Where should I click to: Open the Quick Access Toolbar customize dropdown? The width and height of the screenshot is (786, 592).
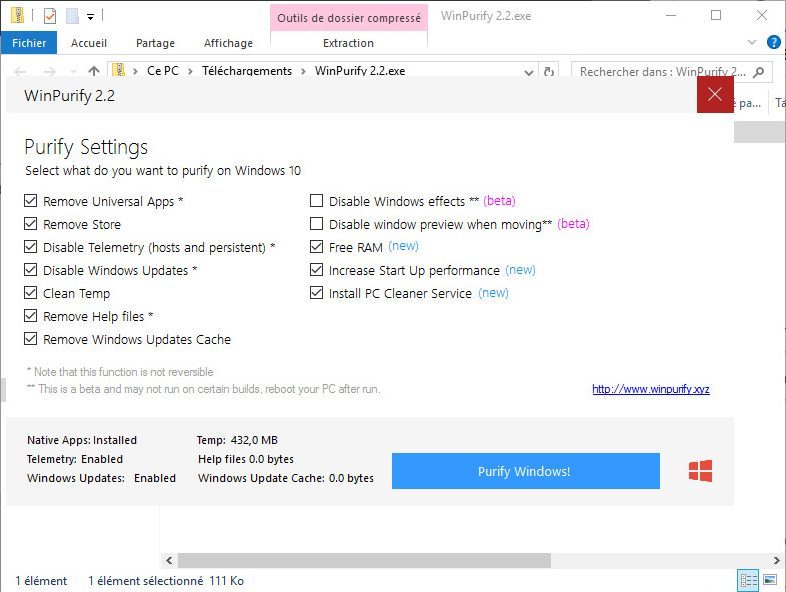point(90,16)
